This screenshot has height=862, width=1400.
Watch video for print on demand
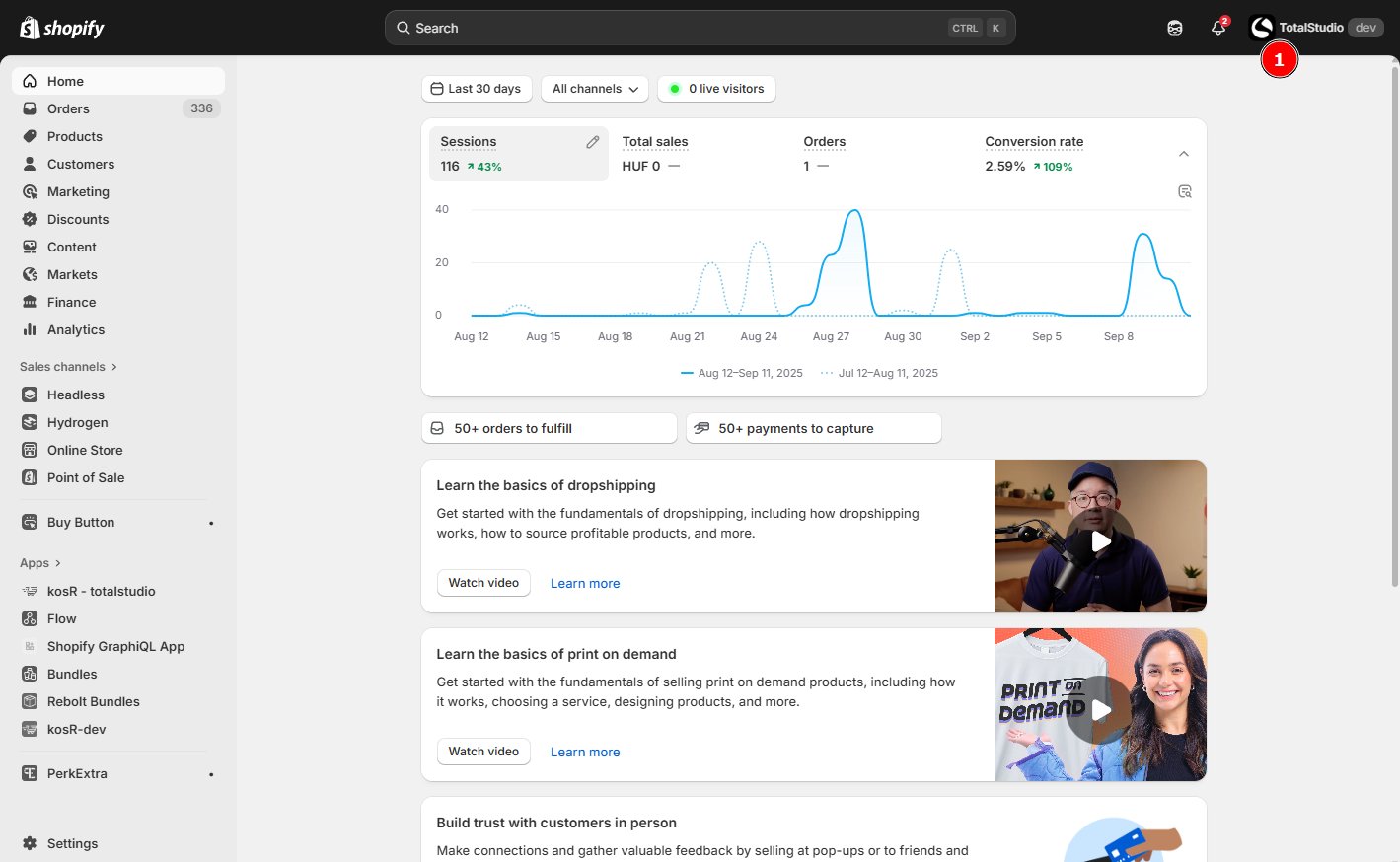pos(483,752)
